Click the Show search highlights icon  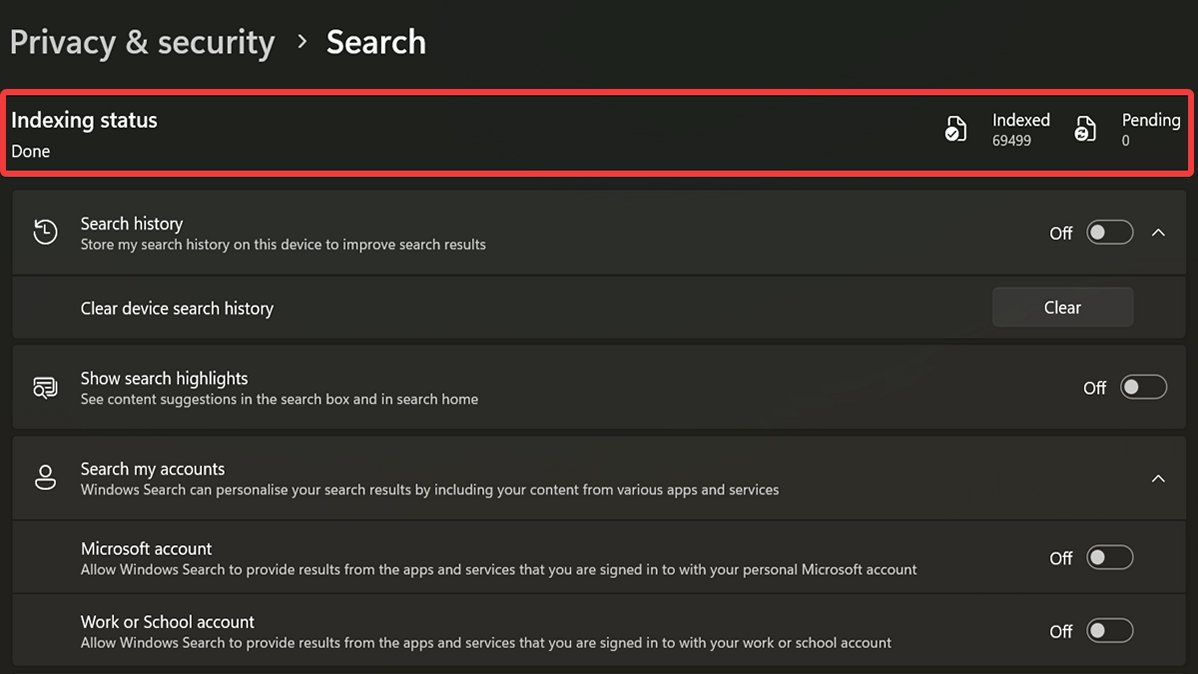[x=45, y=388]
